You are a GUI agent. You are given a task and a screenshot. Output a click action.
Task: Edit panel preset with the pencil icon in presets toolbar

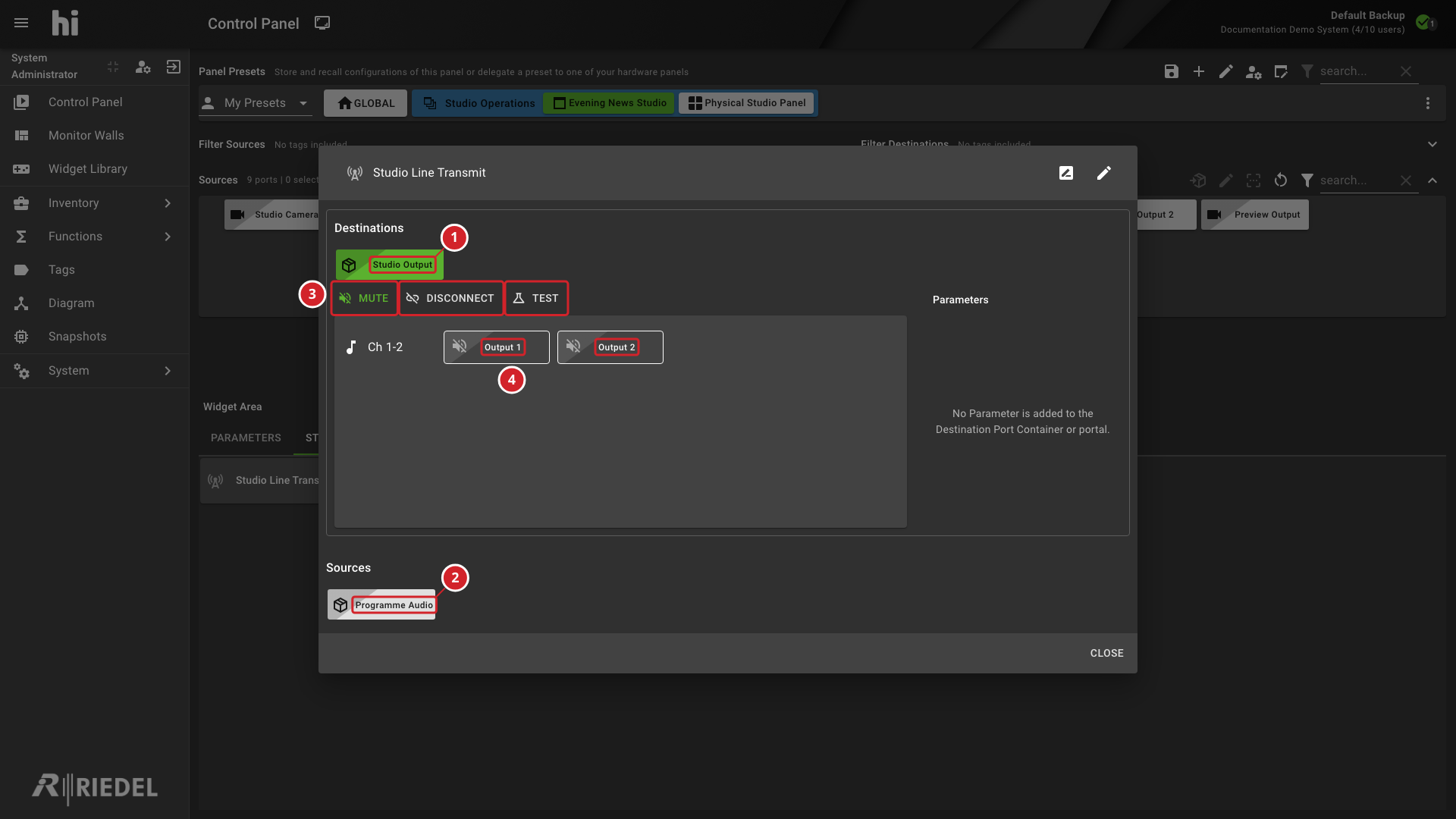click(x=1226, y=71)
